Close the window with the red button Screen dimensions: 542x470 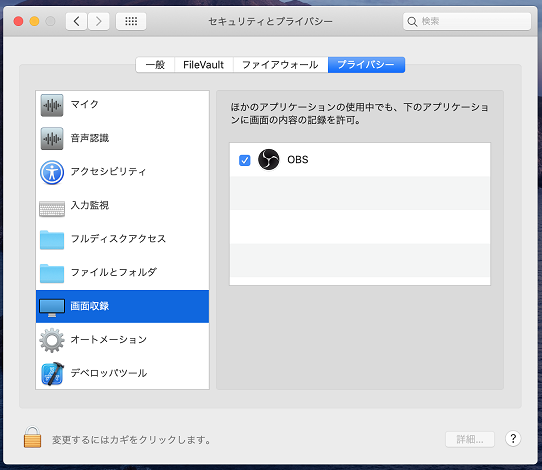(18, 21)
